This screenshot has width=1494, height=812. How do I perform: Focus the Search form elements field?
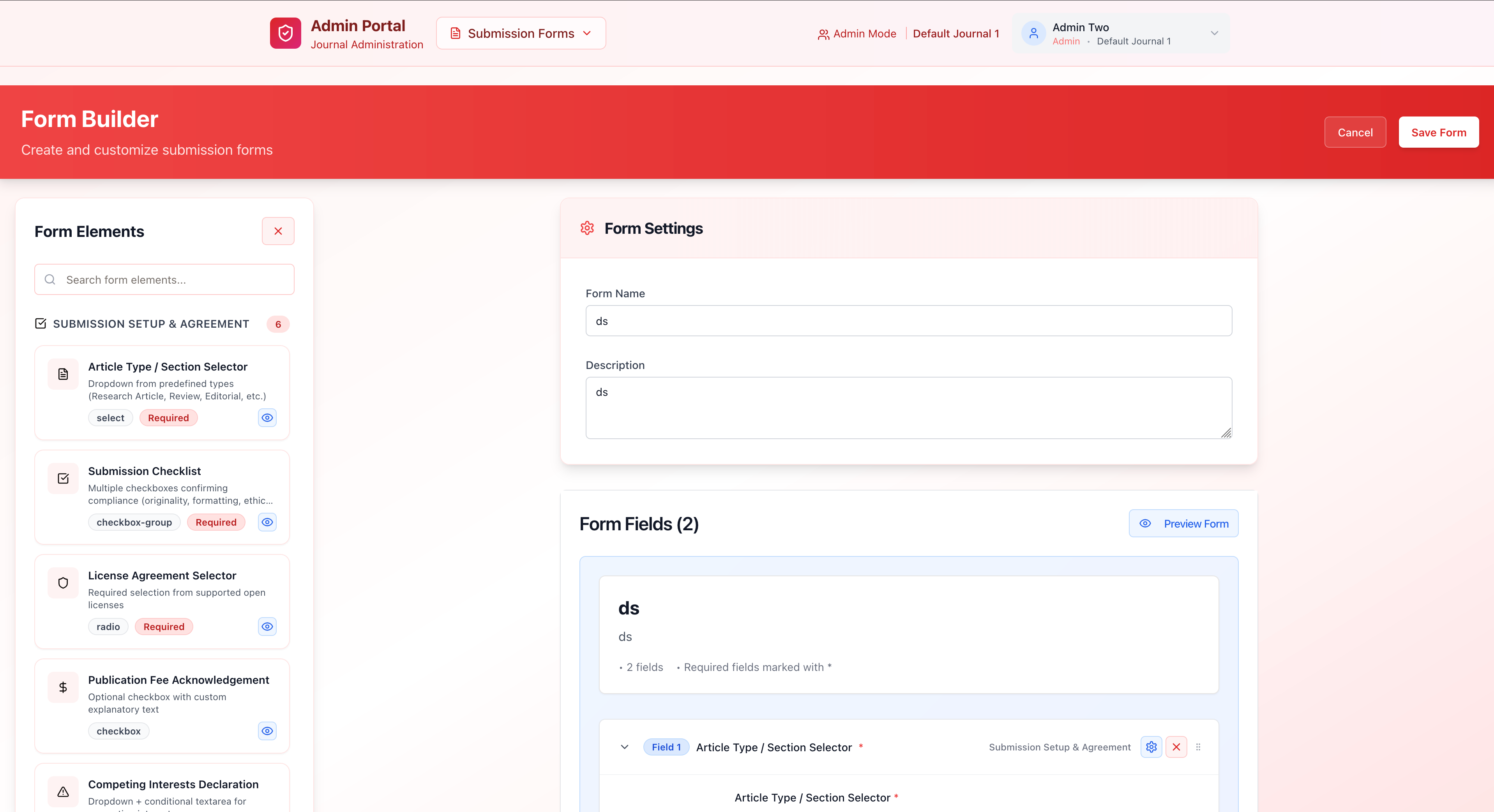(164, 279)
